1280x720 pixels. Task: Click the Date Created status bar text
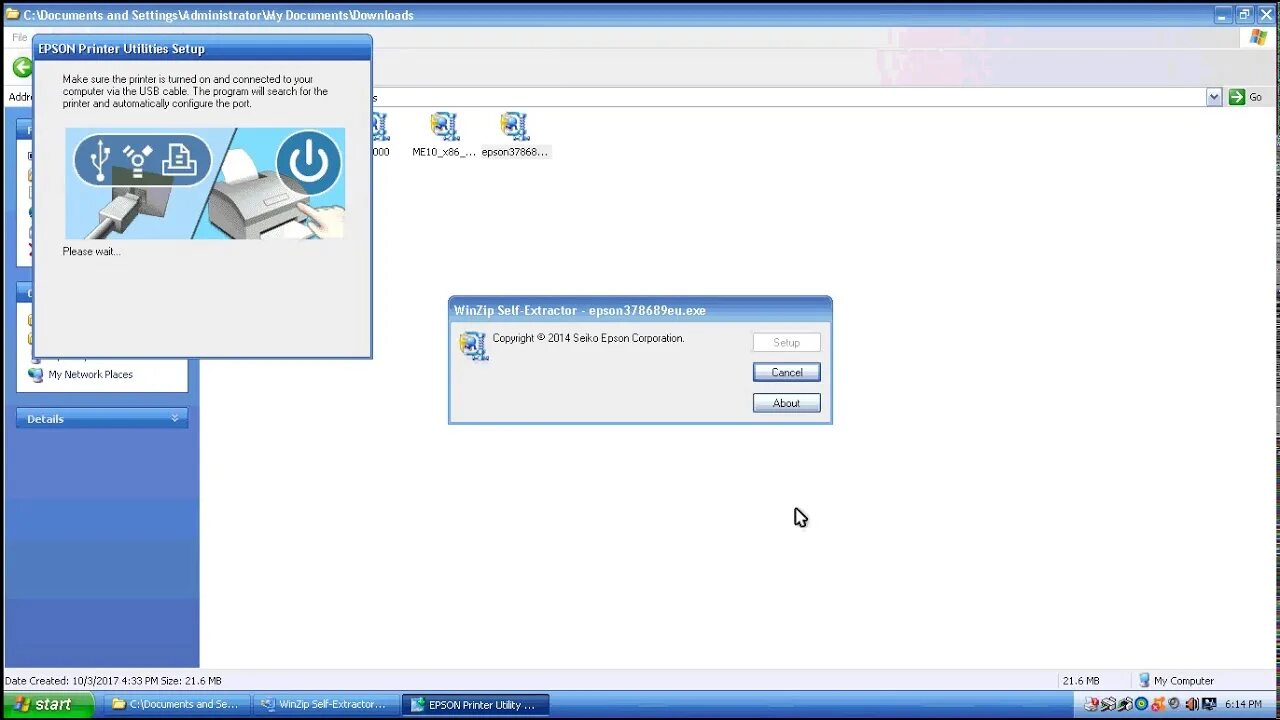pos(113,681)
